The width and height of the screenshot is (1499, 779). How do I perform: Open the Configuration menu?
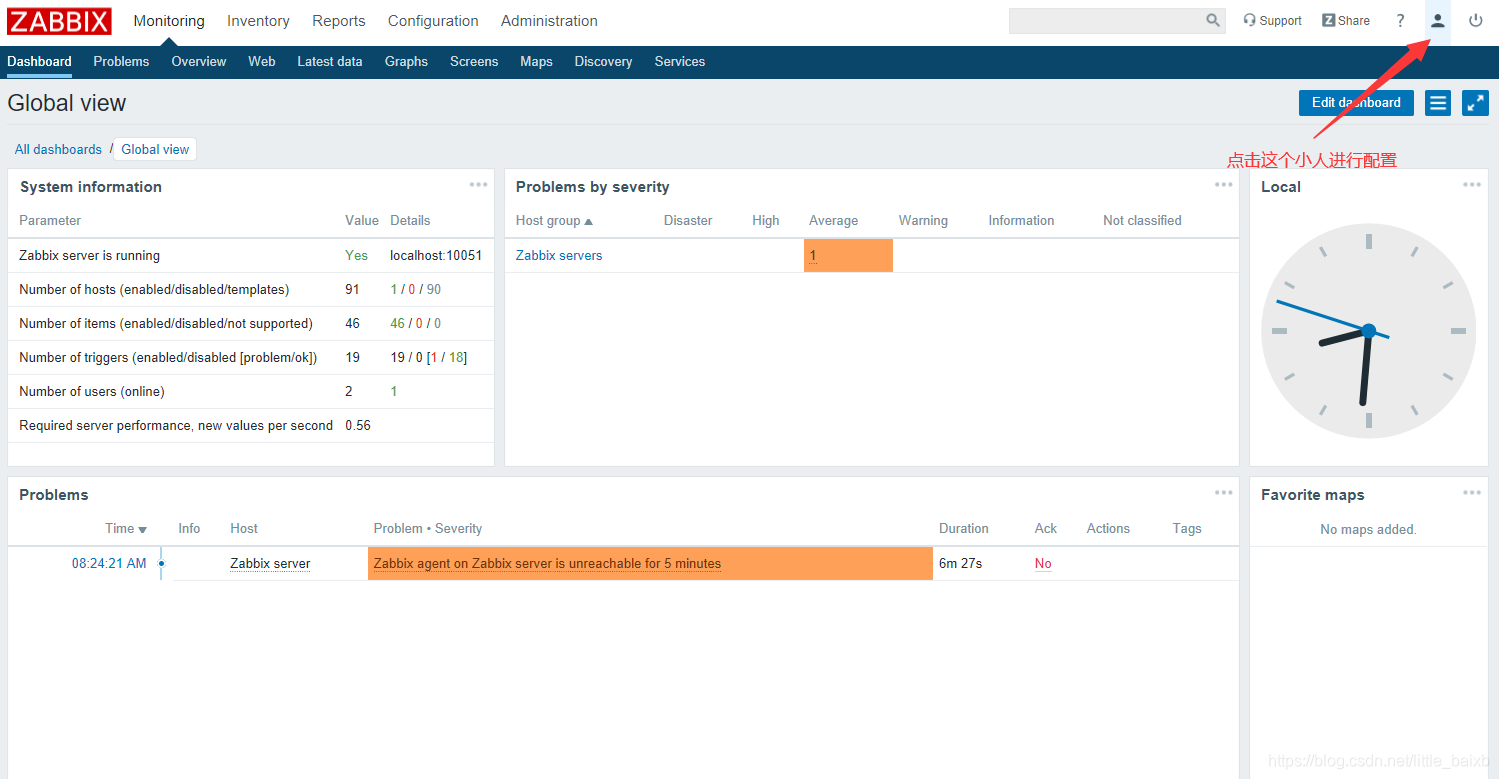433,21
